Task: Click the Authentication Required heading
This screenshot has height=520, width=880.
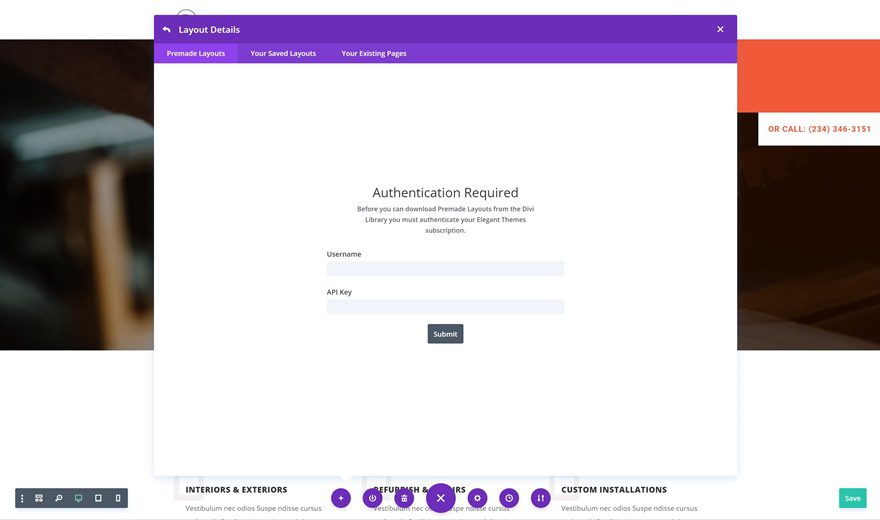Action: tap(445, 192)
